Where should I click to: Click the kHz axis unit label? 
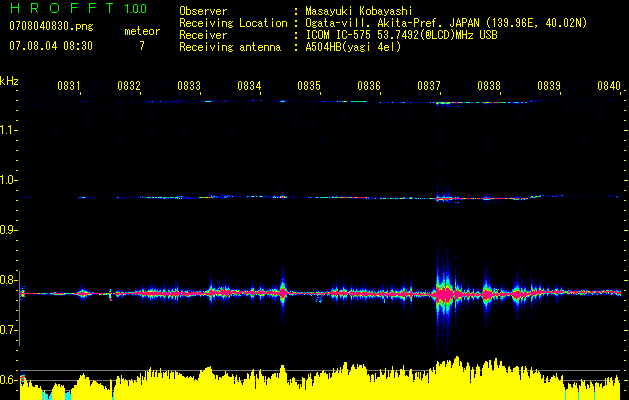9,81
